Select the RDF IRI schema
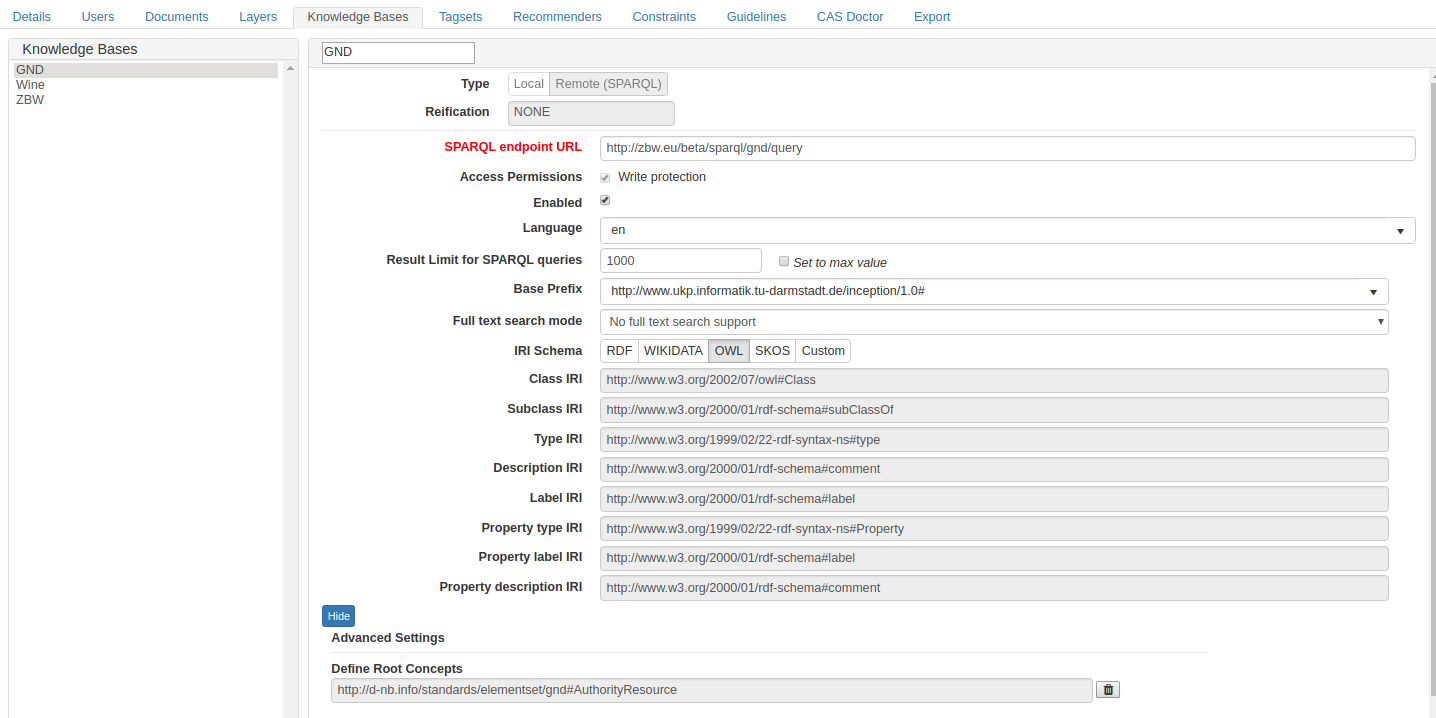This screenshot has width=1436, height=718. coord(619,350)
